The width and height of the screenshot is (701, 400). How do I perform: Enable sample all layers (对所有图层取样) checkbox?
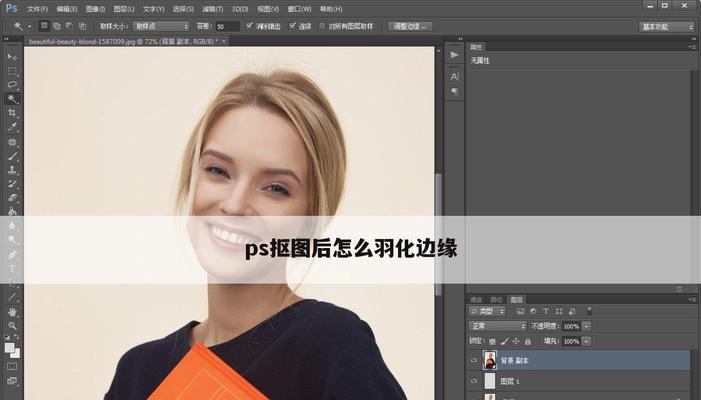322,26
